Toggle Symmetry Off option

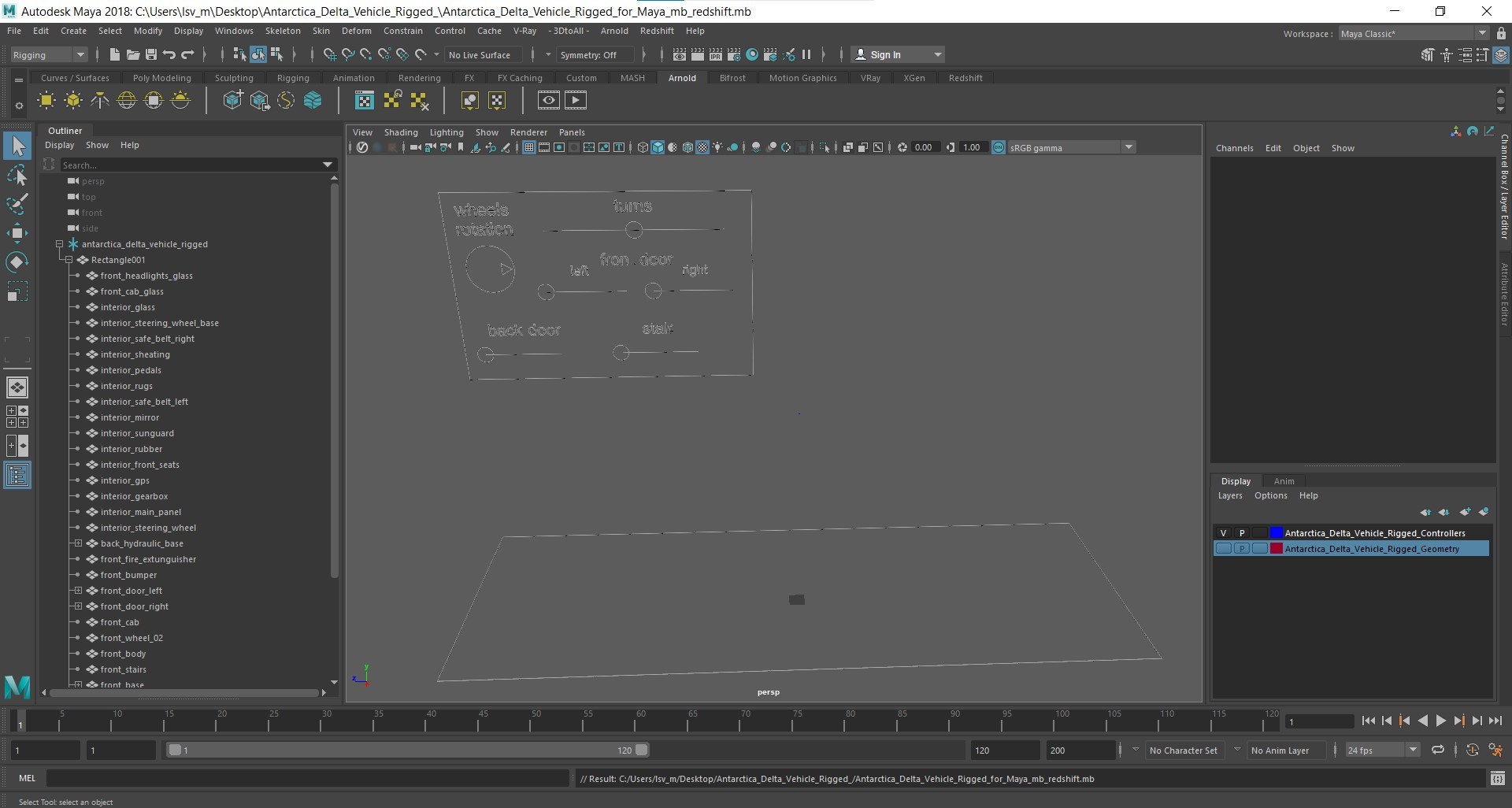click(594, 55)
